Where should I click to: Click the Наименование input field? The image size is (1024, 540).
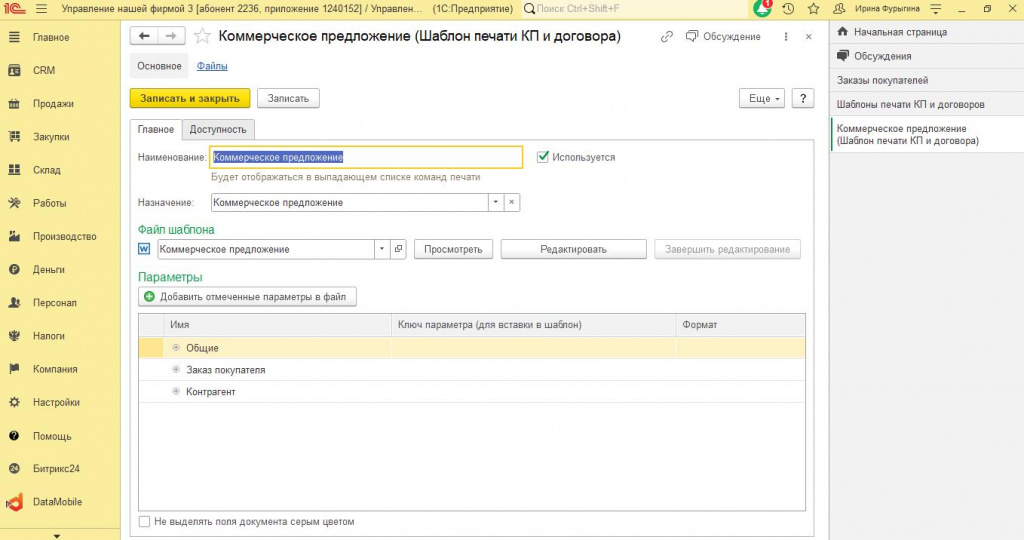tap(366, 157)
